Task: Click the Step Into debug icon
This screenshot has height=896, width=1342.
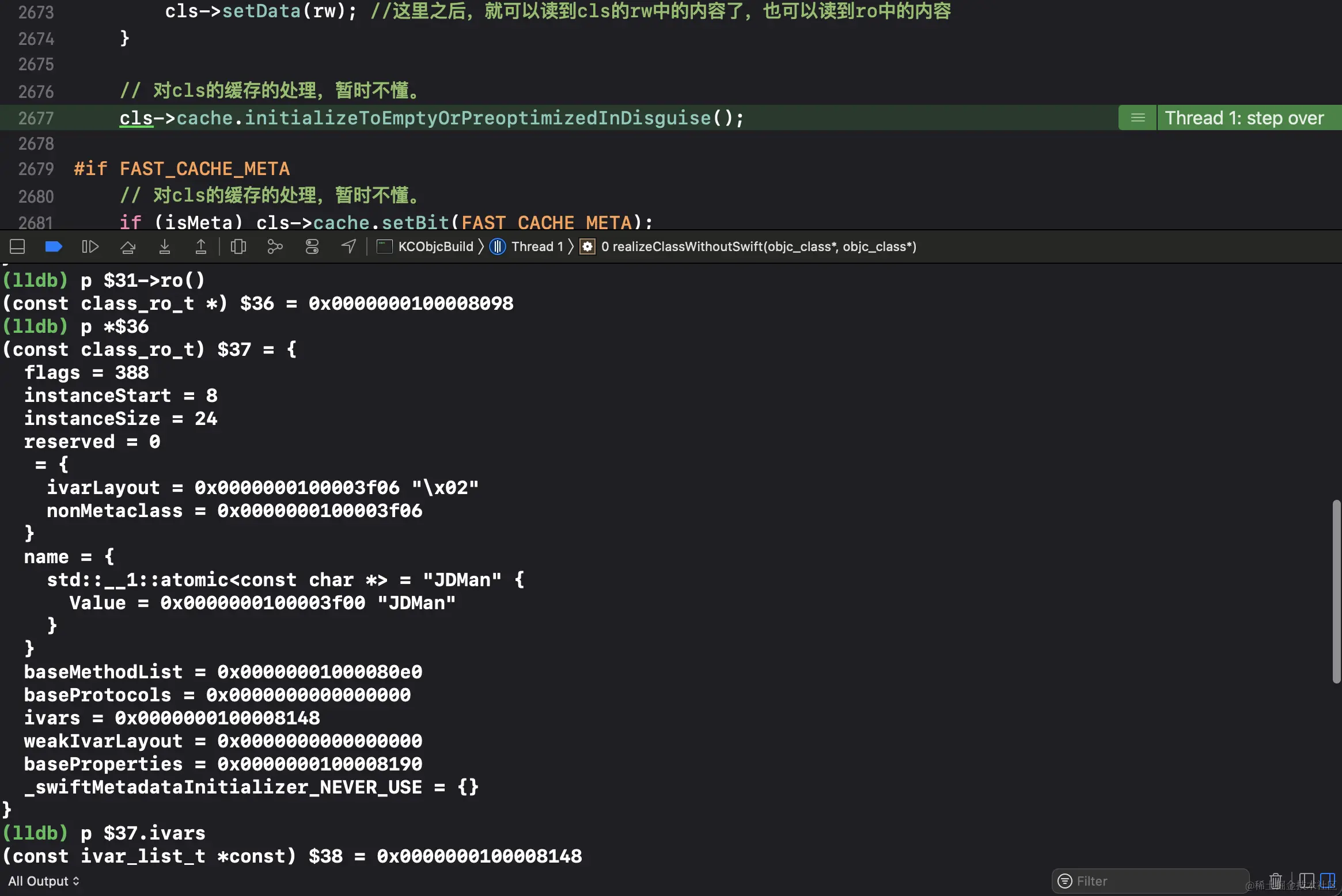Action: [165, 247]
